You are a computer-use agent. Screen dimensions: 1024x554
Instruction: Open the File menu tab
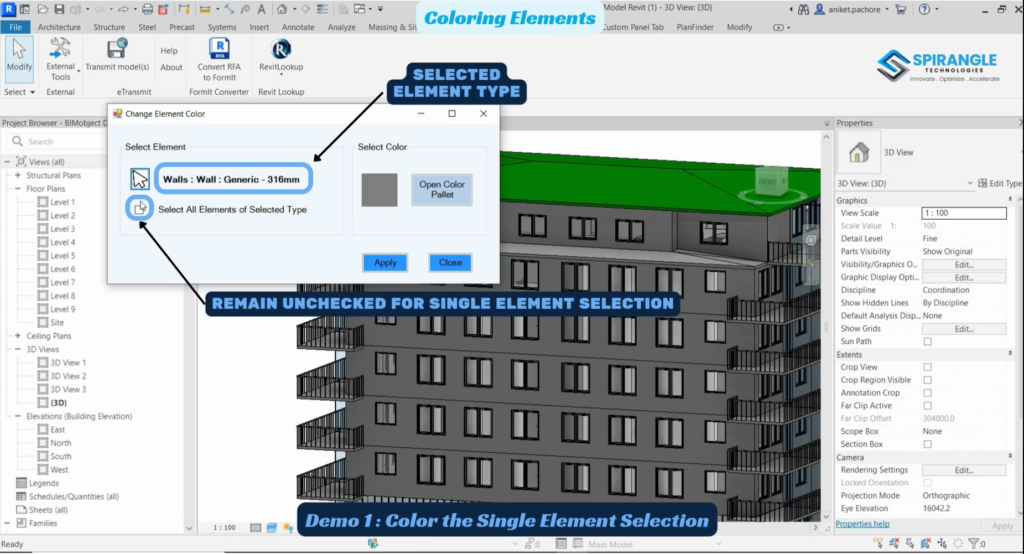pos(15,27)
